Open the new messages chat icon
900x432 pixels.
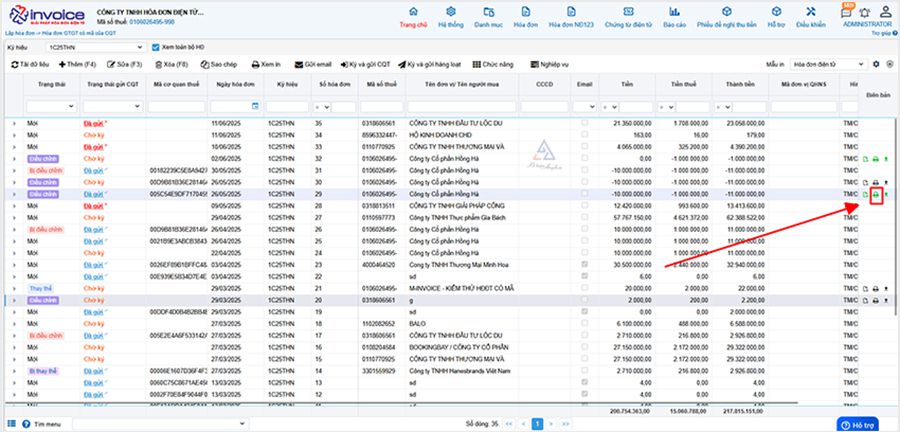(x=847, y=12)
